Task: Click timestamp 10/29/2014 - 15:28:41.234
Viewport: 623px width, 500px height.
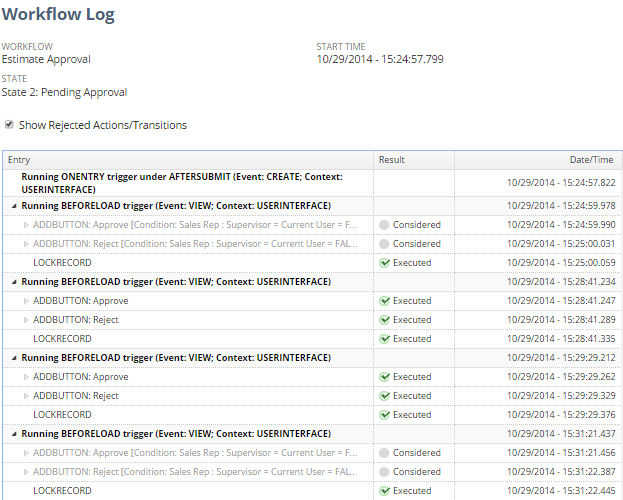Action: point(561,282)
